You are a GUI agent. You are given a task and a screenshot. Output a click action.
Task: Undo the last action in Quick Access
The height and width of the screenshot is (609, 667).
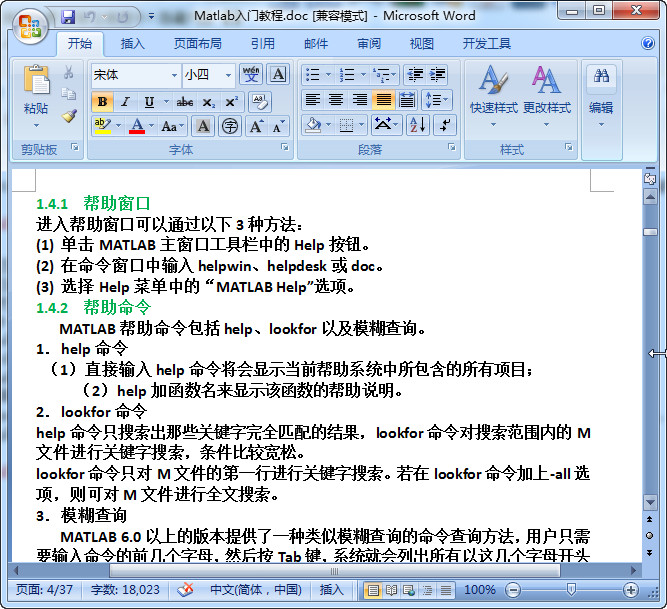89,17
